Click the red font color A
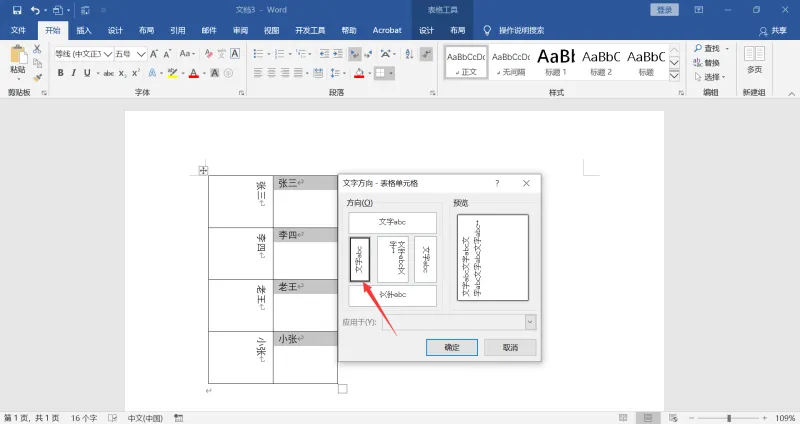Image resolution: width=800 pixels, height=424 pixels. click(193, 73)
